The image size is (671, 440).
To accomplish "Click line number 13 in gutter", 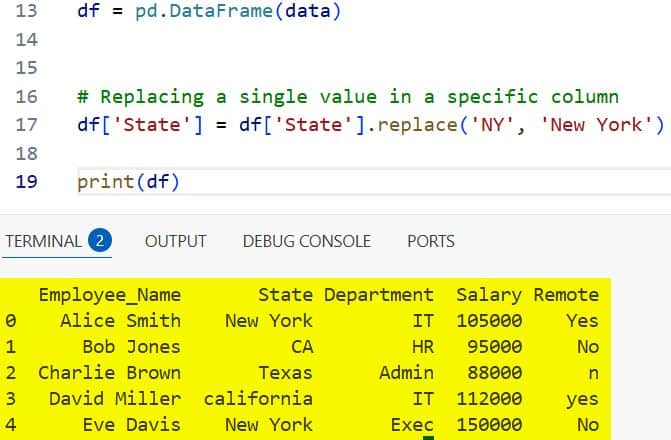I will pyautogui.click(x=27, y=11).
